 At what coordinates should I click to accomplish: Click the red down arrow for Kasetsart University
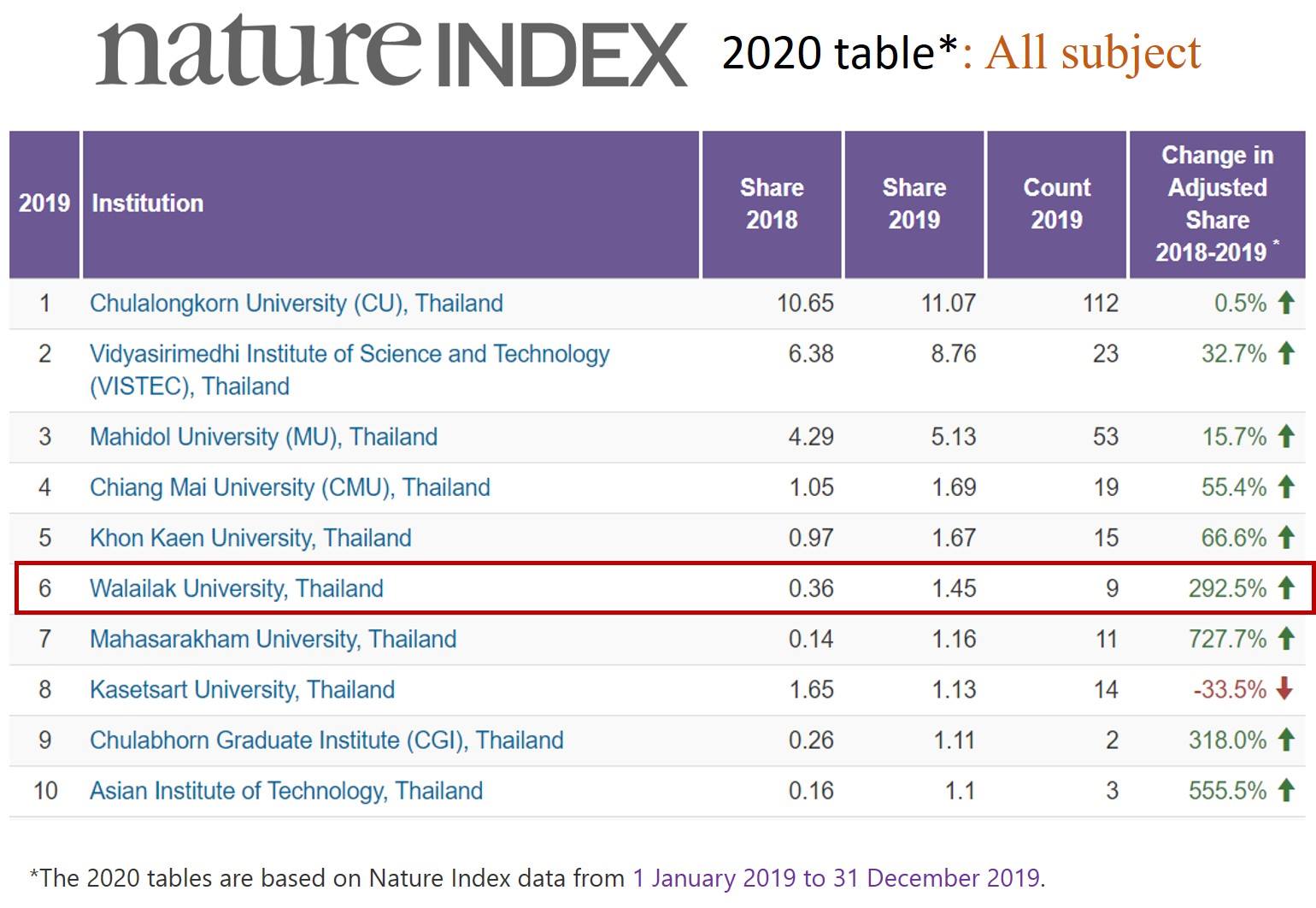coord(1284,689)
